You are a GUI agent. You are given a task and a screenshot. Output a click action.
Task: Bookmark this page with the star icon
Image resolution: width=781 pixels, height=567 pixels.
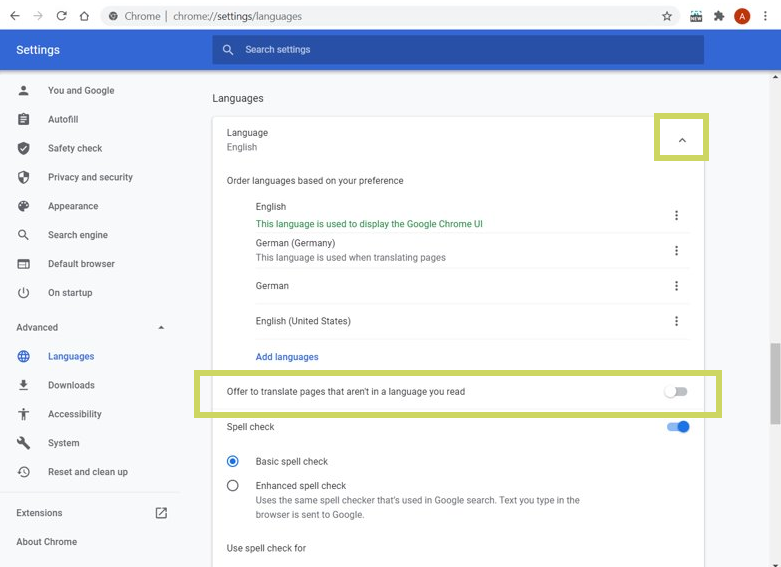667,16
